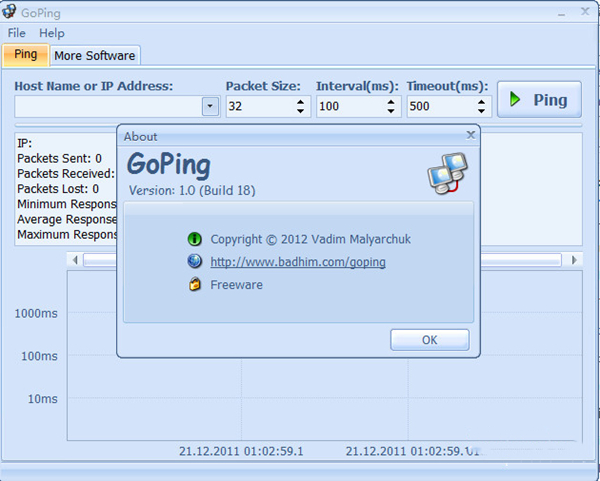The width and height of the screenshot is (600, 481).
Task: Expand the Host Name dropdown arrow
Action: 210,106
